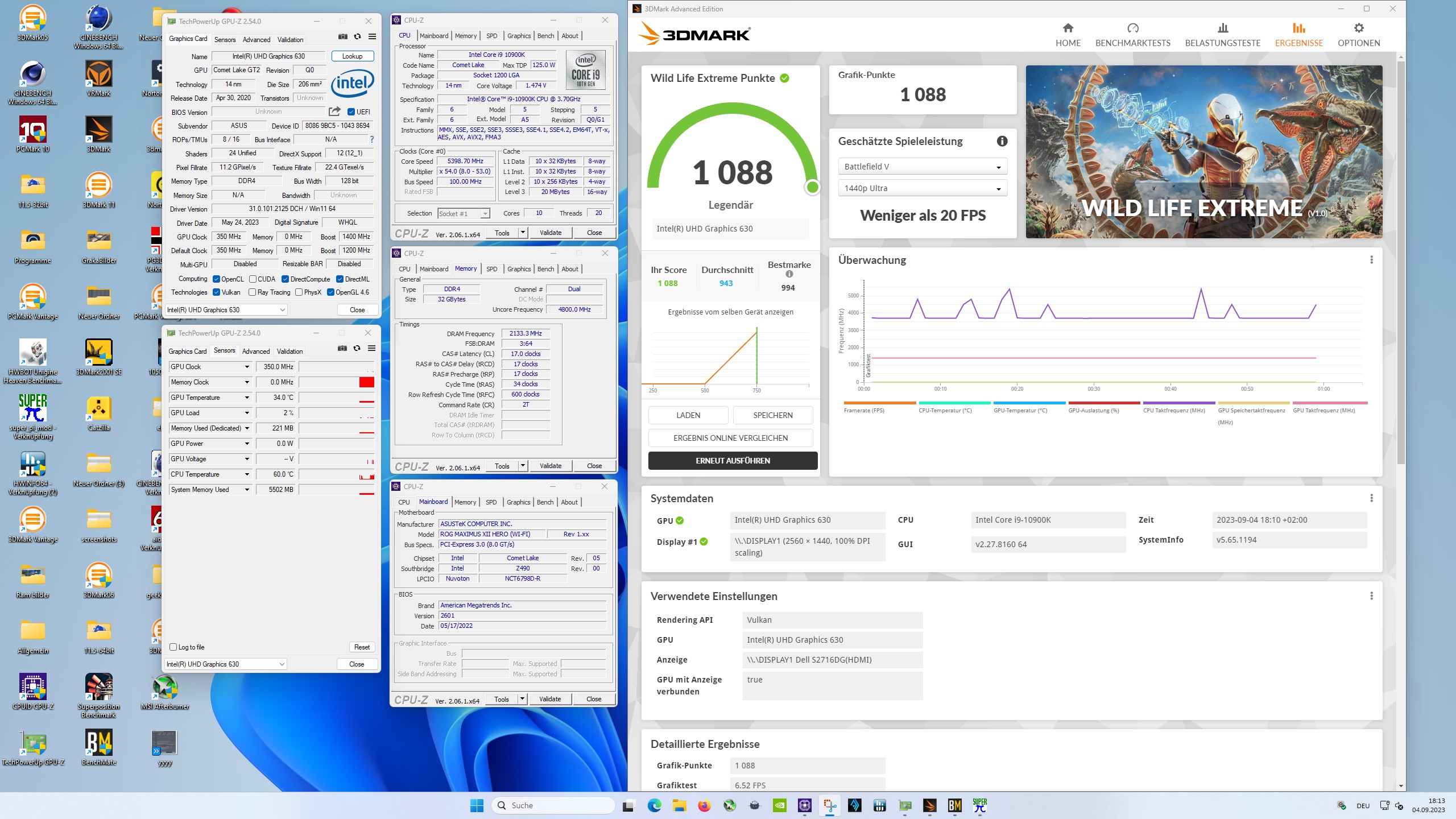The height and width of the screenshot is (819, 1456).
Task: Open the VRMark desktop icon
Action: (99, 78)
